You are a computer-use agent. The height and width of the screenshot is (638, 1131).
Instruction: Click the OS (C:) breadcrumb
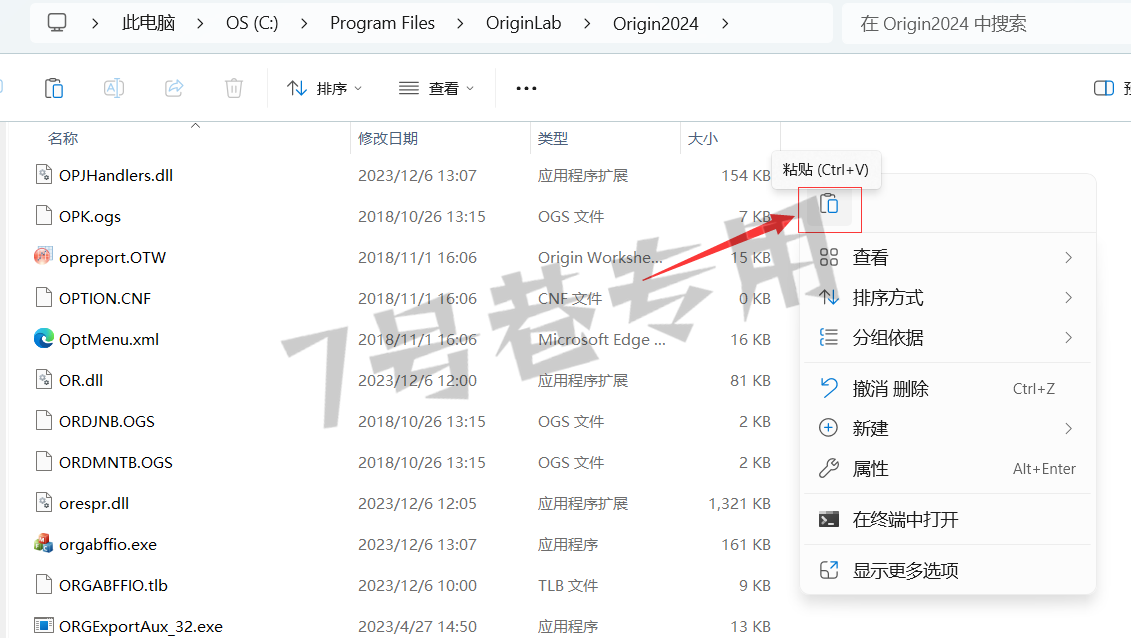pos(252,23)
